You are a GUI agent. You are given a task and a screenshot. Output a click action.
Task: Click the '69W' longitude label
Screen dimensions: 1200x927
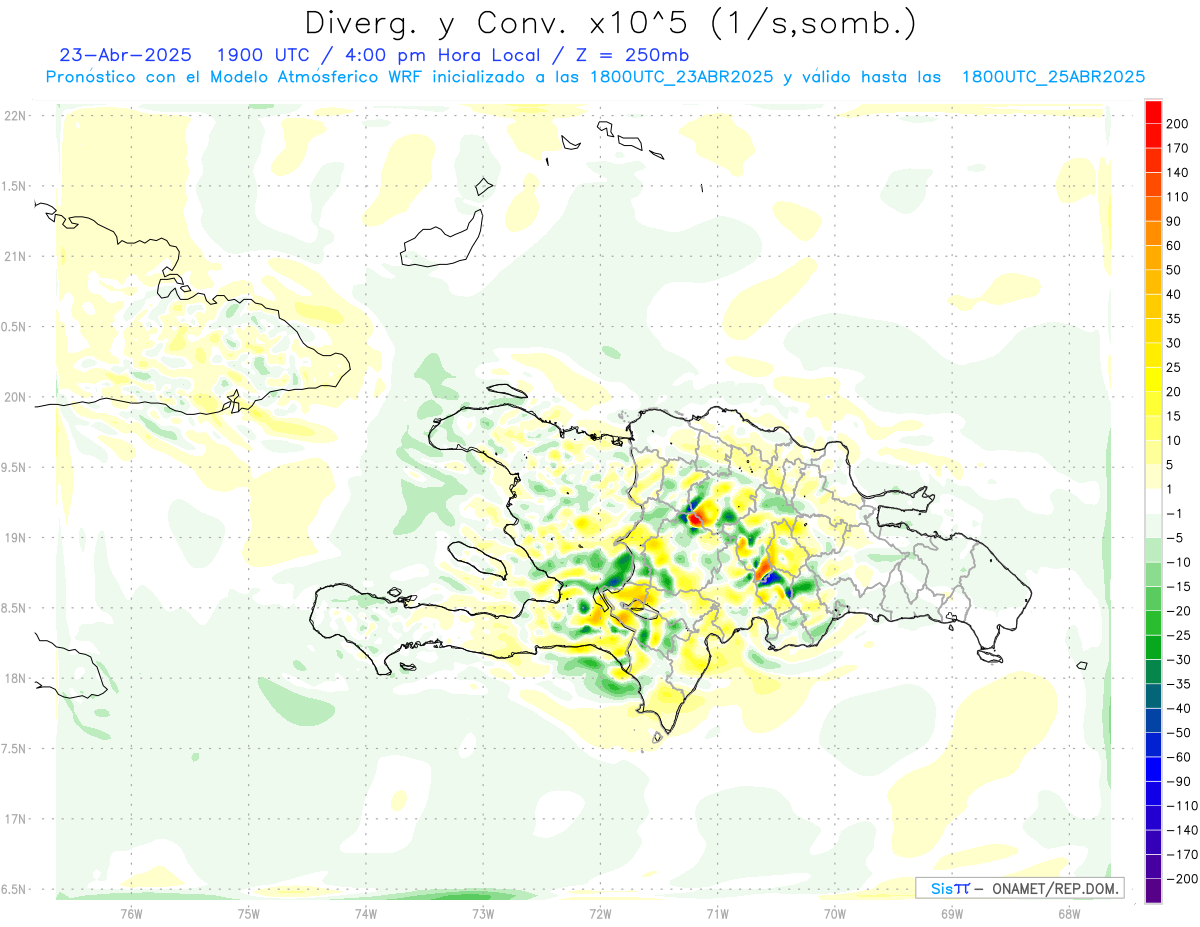pos(952,914)
